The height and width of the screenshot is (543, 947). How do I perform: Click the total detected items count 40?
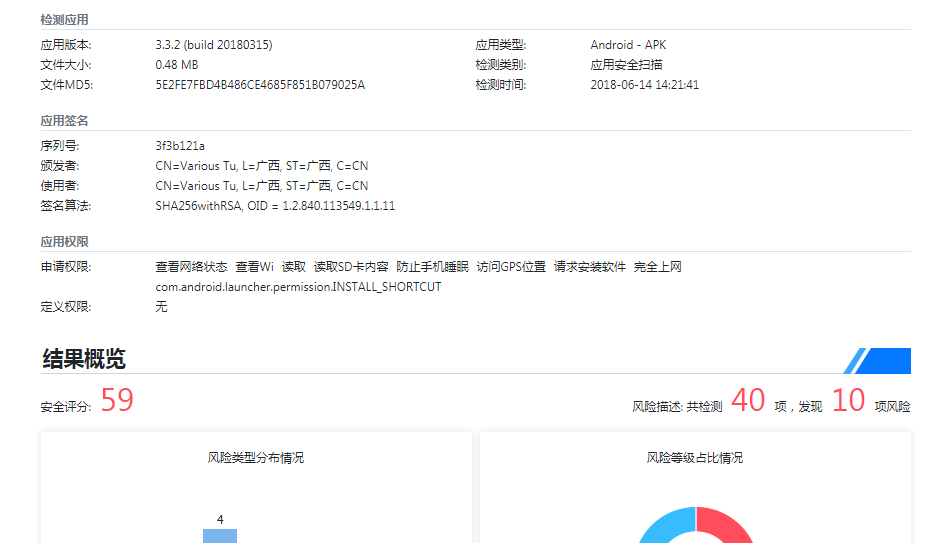click(748, 400)
